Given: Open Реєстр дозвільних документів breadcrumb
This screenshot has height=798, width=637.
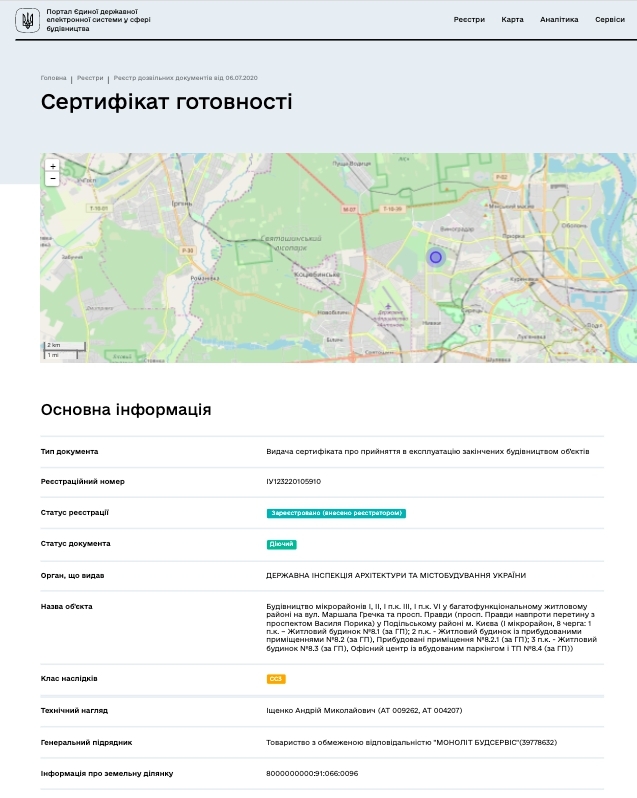Looking at the screenshot, I should pos(185,78).
